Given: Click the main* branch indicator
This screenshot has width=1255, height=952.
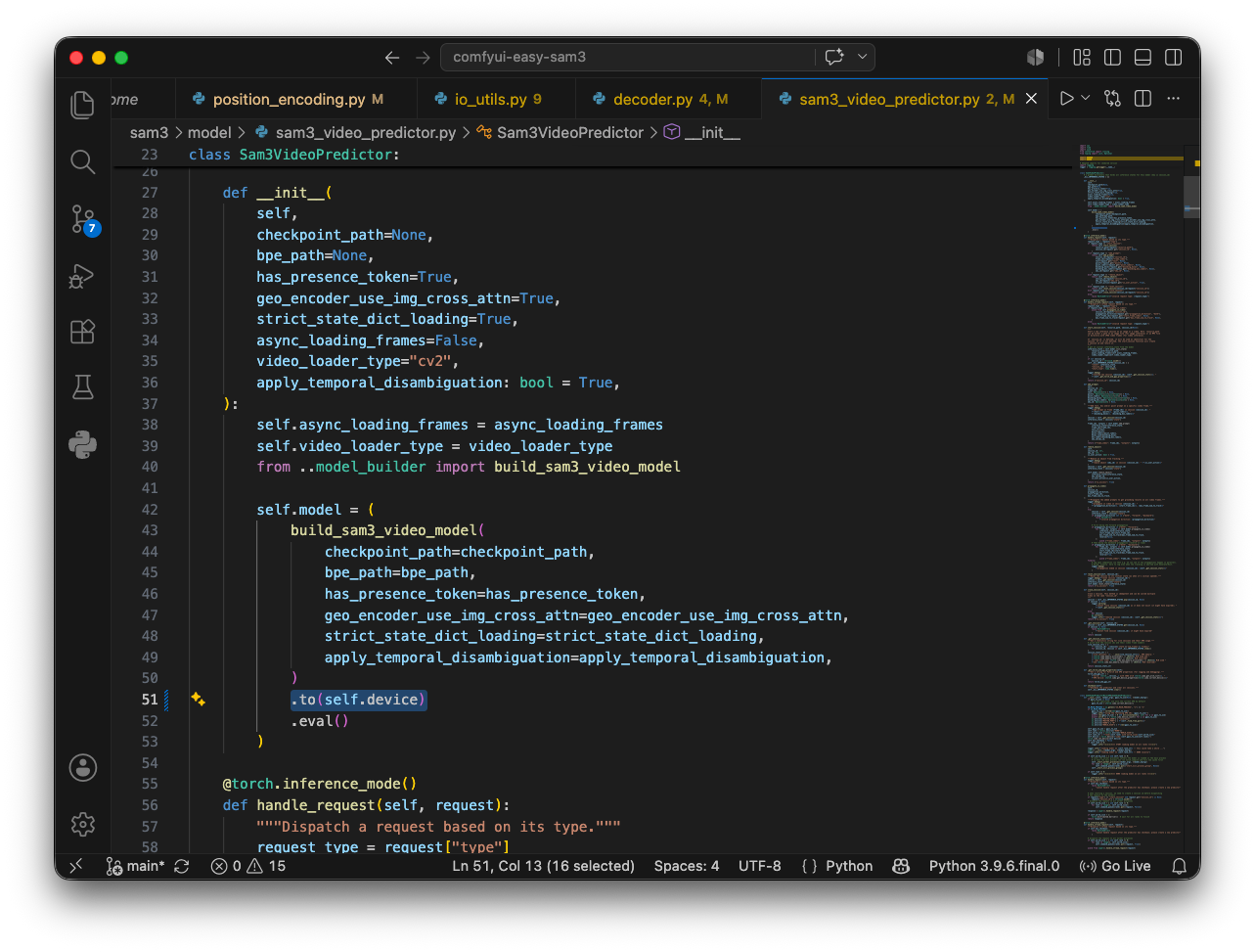Looking at the screenshot, I should coord(135,866).
